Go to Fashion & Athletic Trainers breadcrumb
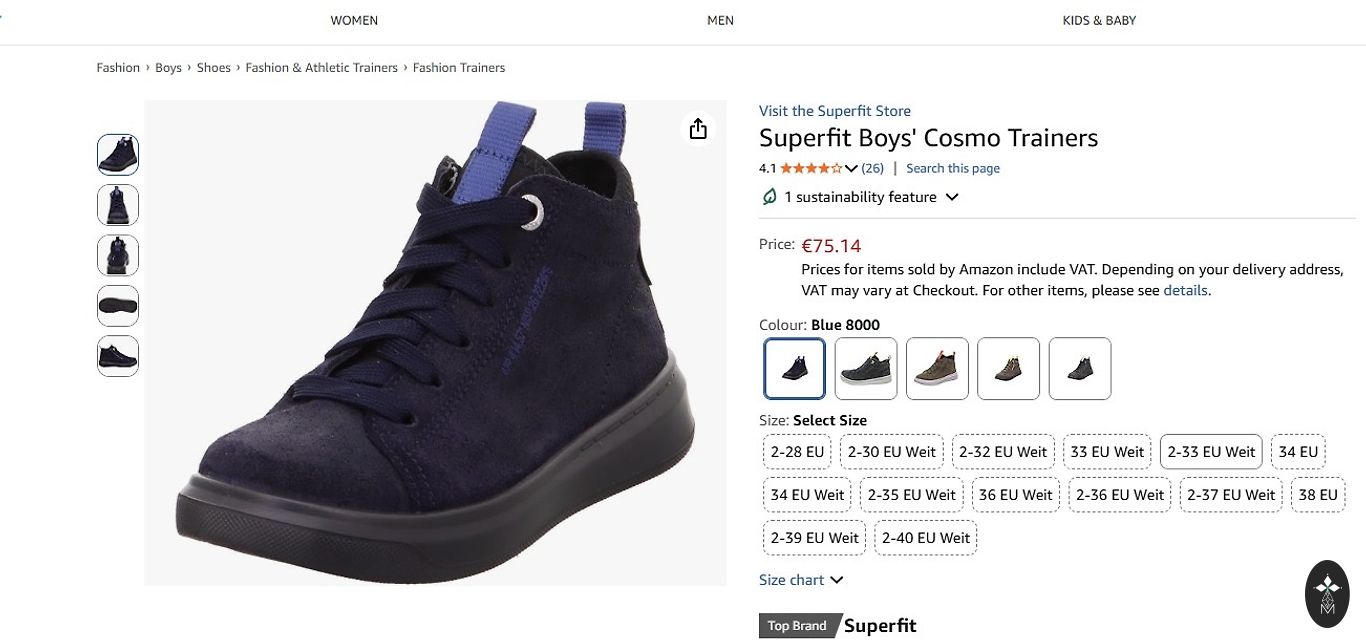The image size is (1366, 644). click(321, 68)
